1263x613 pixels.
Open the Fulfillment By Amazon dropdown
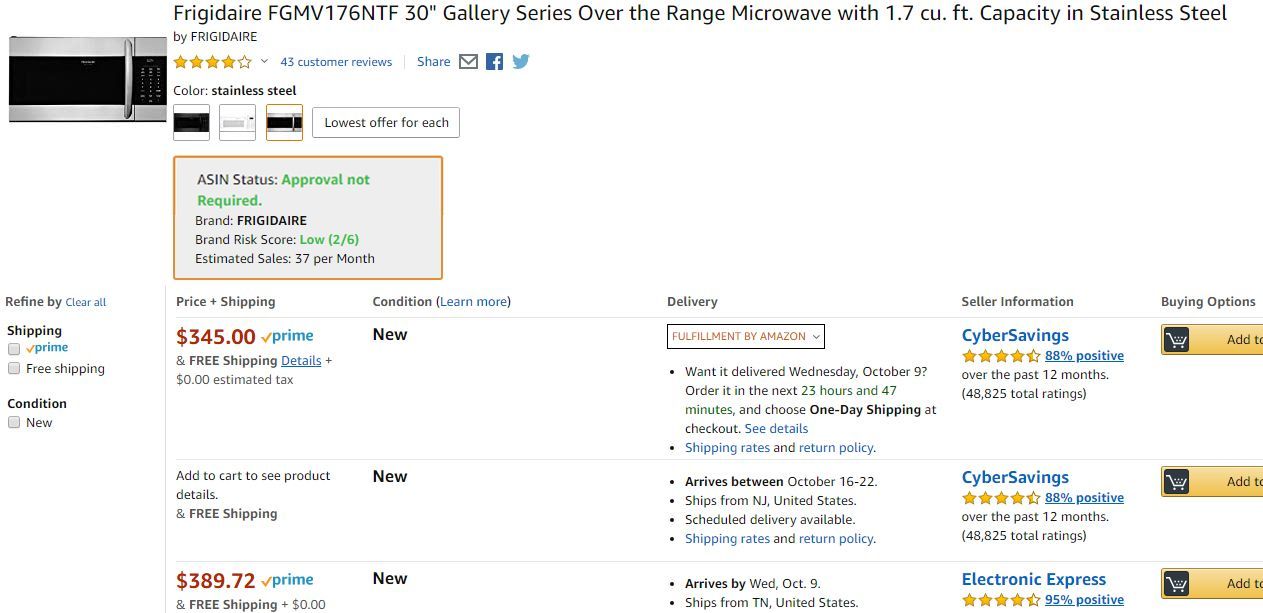coord(745,336)
